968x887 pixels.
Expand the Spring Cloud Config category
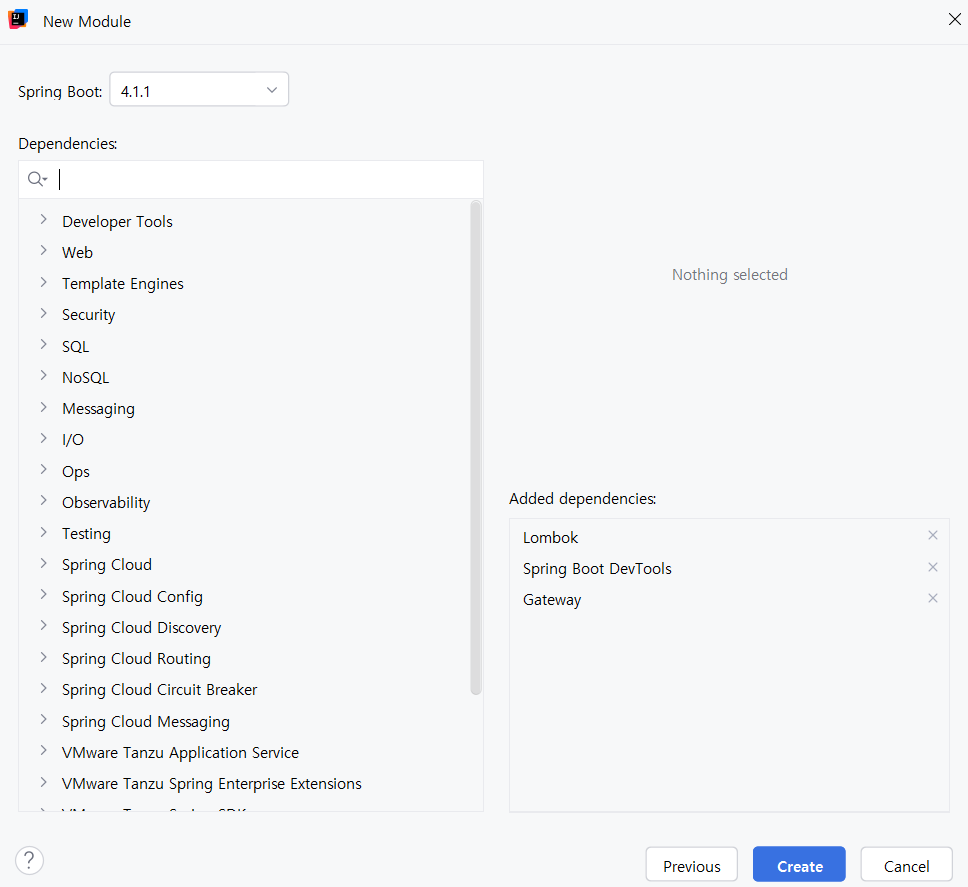pos(43,594)
